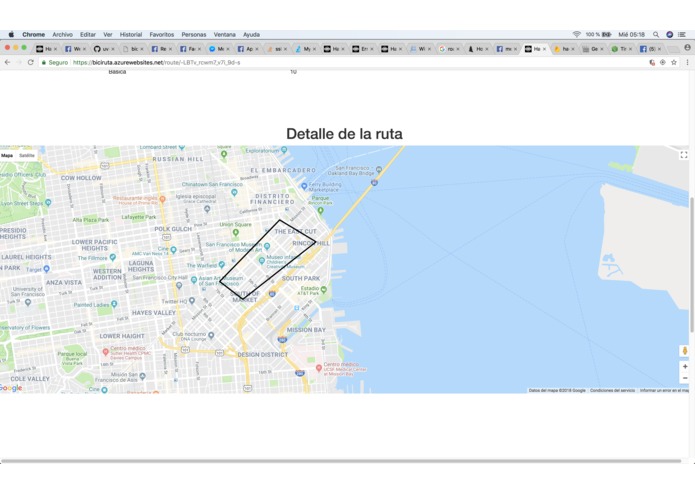
Task: Open the Personas menu
Action: 194,35
